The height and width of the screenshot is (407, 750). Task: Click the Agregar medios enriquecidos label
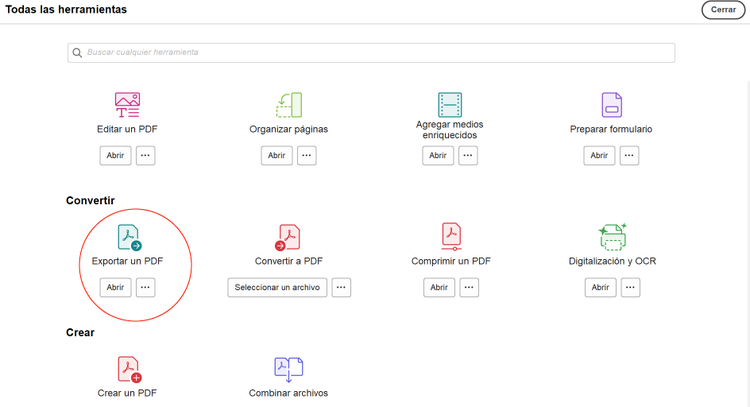[x=450, y=130]
